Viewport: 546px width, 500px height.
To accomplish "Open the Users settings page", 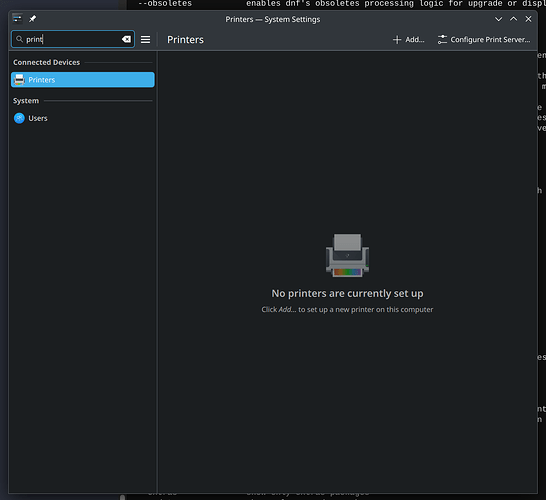I will pos(83,118).
